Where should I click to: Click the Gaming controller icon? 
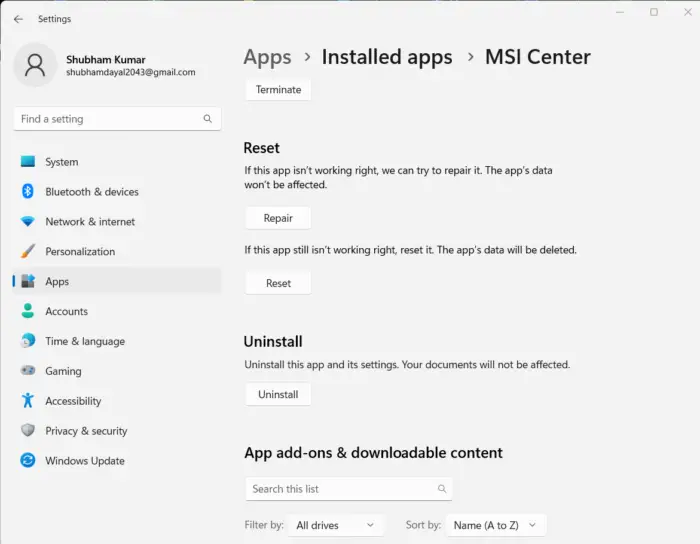coord(28,370)
